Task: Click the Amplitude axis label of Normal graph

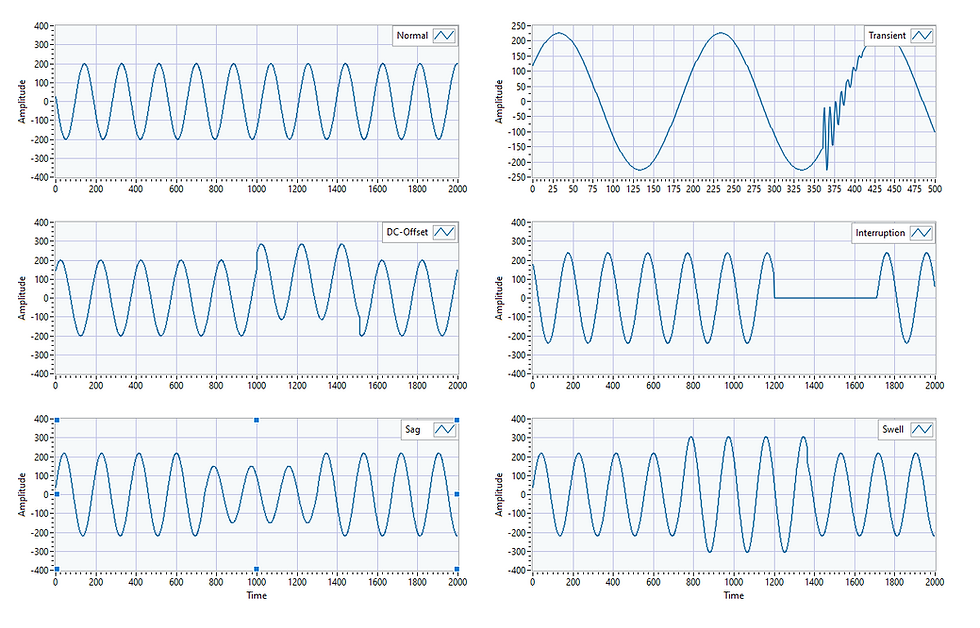Action: pos(22,101)
